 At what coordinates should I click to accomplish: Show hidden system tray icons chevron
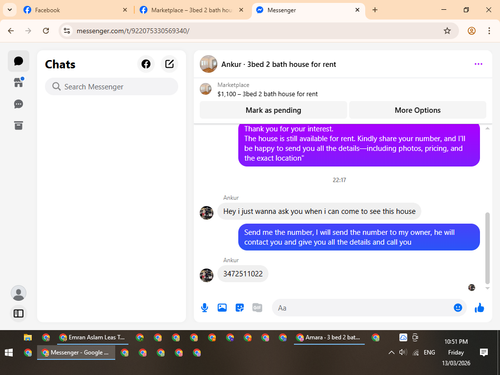tap(391, 353)
